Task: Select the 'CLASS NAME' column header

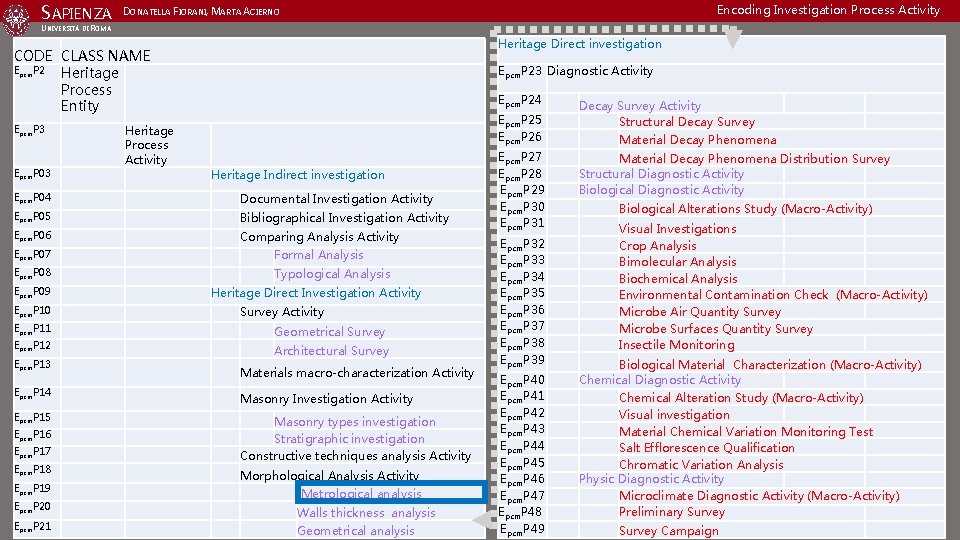Action: tap(105, 56)
